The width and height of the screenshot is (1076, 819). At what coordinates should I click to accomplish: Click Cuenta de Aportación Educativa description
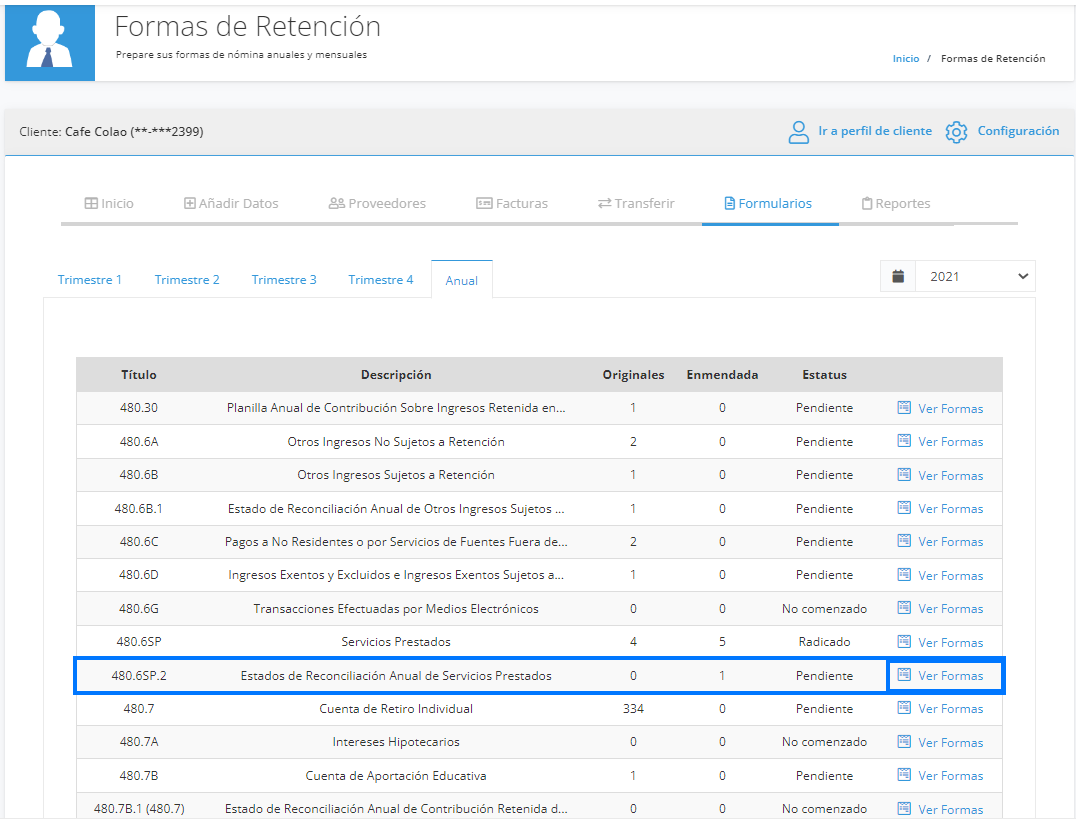396,776
